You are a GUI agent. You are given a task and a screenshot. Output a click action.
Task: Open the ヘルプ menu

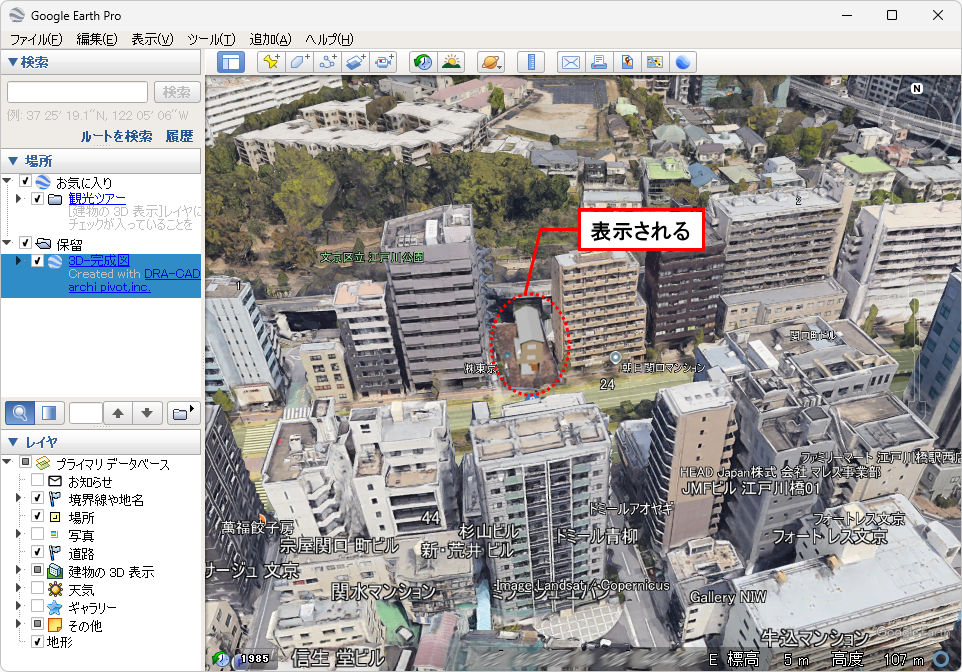coord(329,39)
